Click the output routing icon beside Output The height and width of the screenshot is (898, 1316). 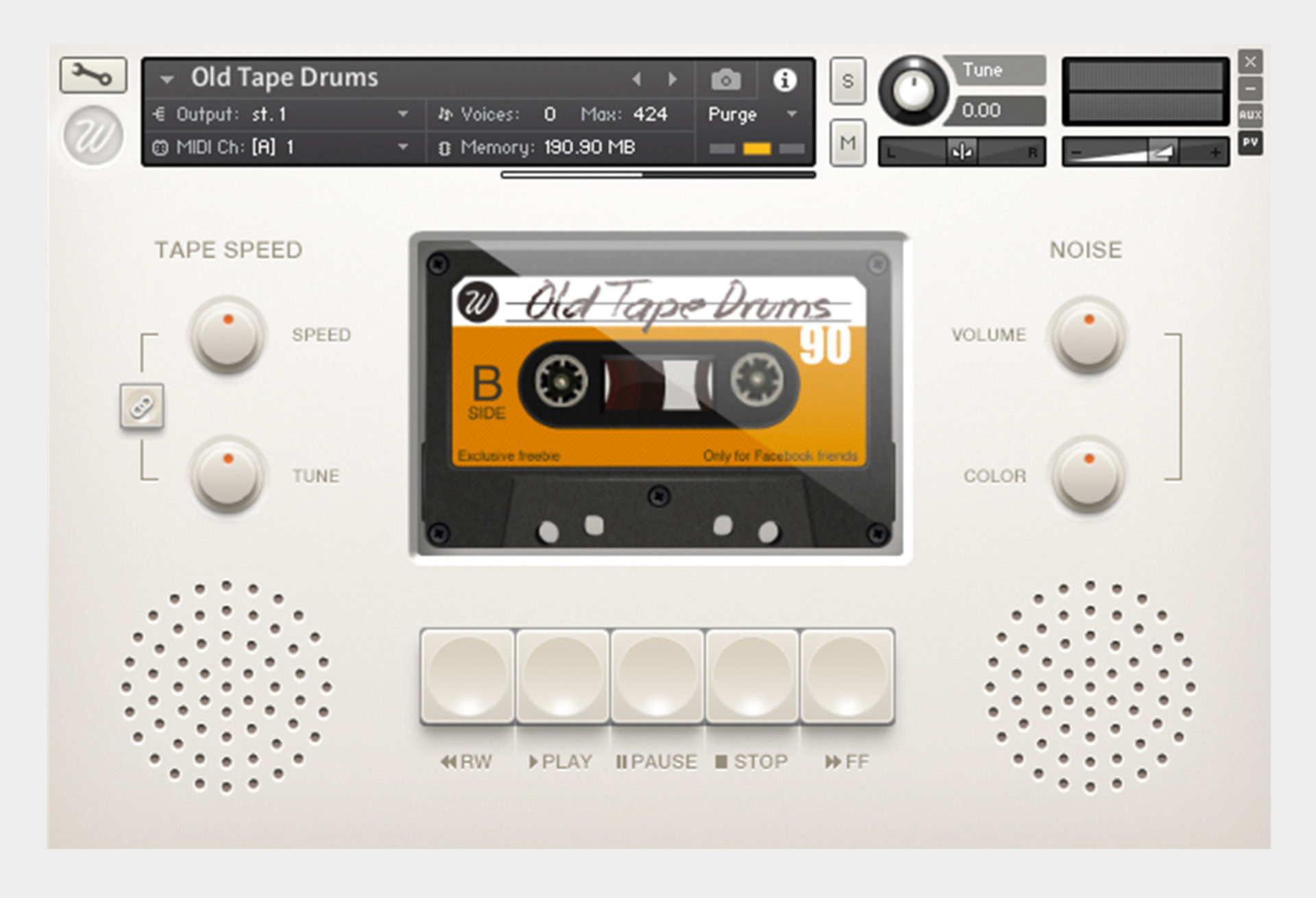160,114
